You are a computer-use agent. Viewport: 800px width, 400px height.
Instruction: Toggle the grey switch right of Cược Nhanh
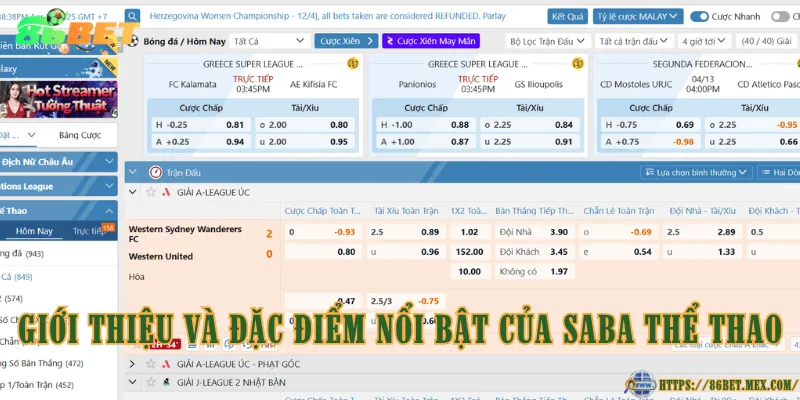point(780,16)
